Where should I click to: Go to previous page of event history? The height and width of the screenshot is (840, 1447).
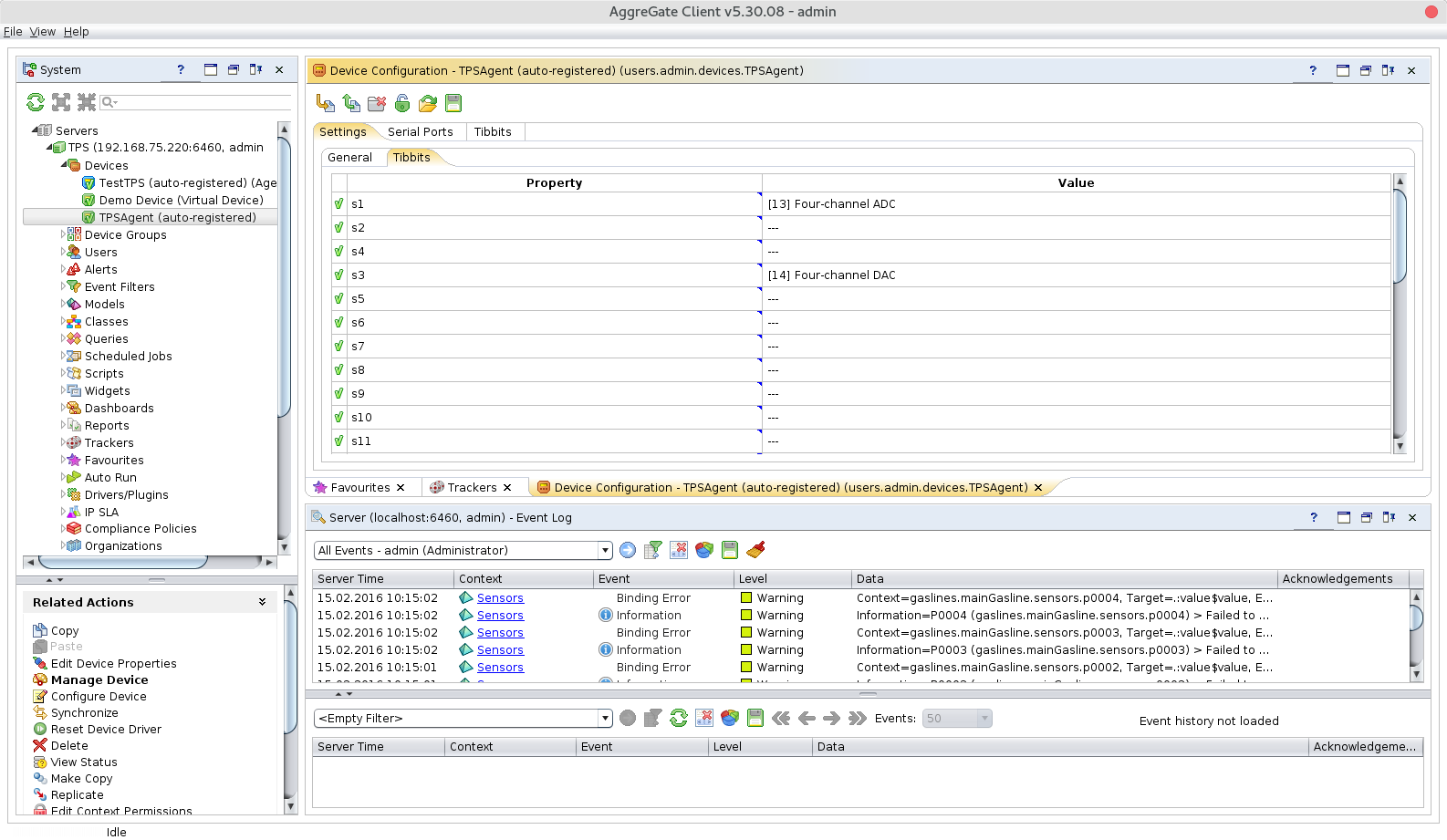(x=807, y=718)
